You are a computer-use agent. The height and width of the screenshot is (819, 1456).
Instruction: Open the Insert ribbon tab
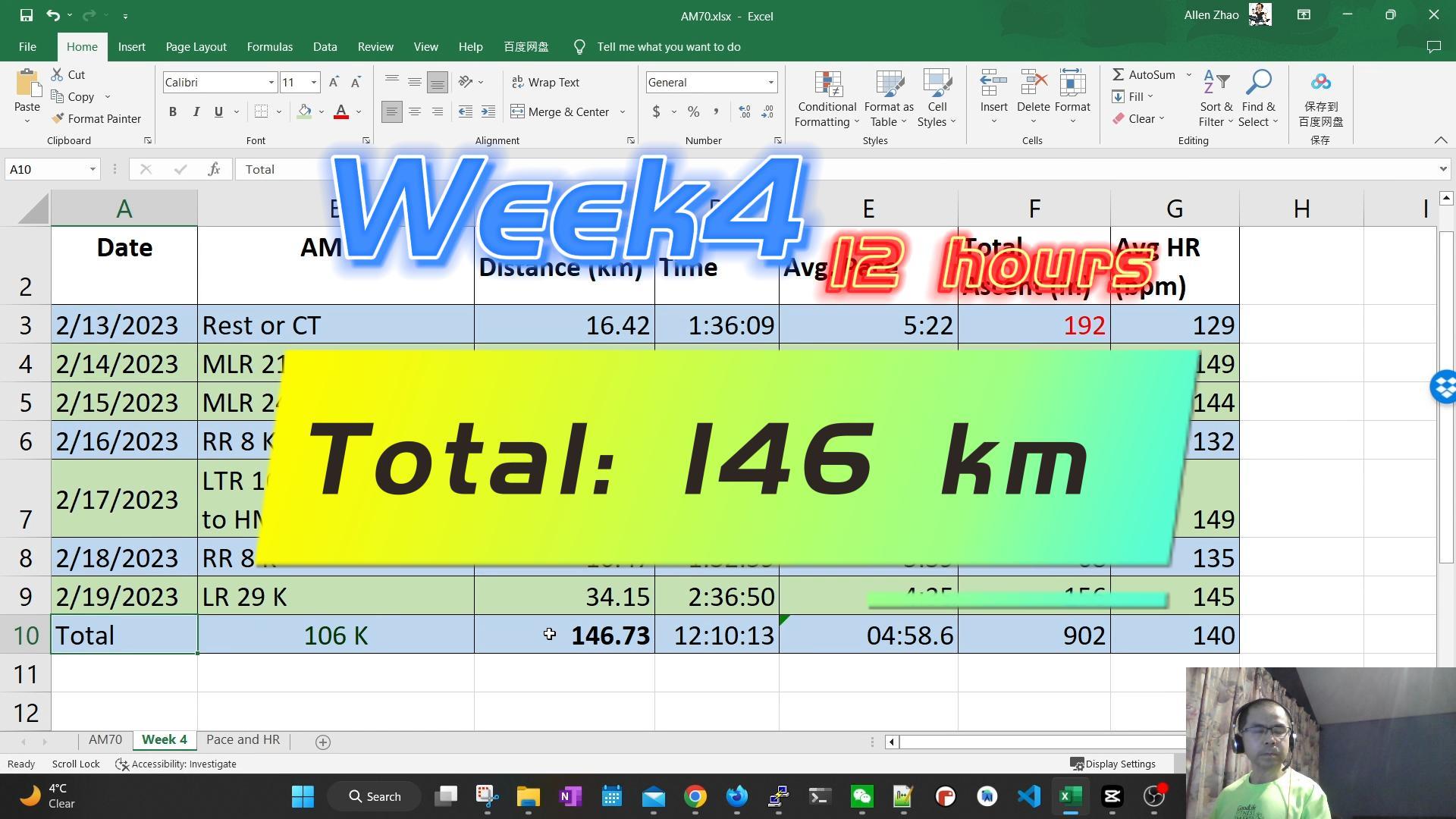click(x=131, y=47)
